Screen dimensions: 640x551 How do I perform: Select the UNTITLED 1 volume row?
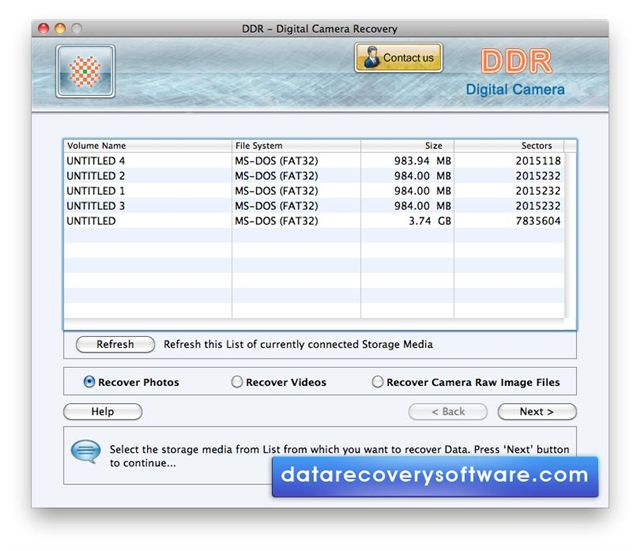(x=314, y=191)
